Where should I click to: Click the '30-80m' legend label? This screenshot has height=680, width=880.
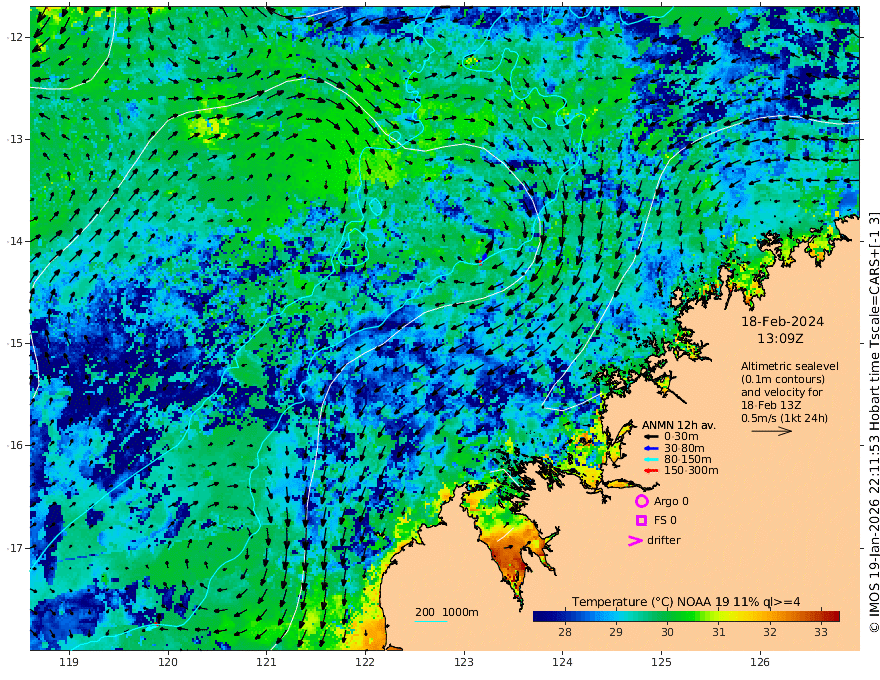[684, 448]
